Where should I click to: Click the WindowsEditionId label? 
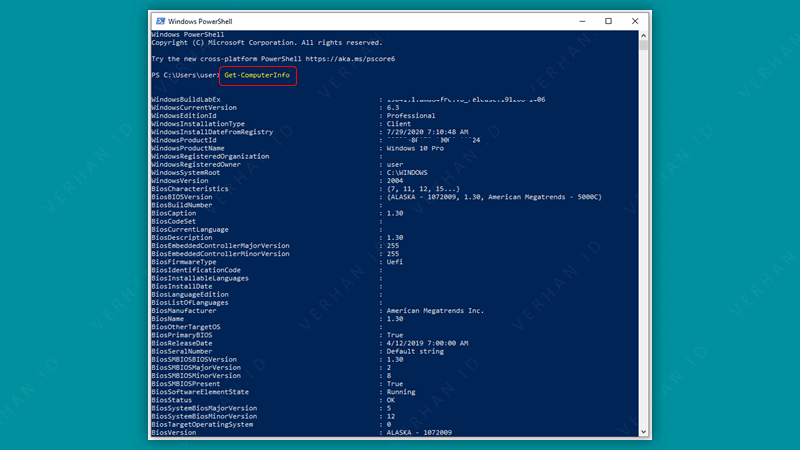tap(184, 116)
